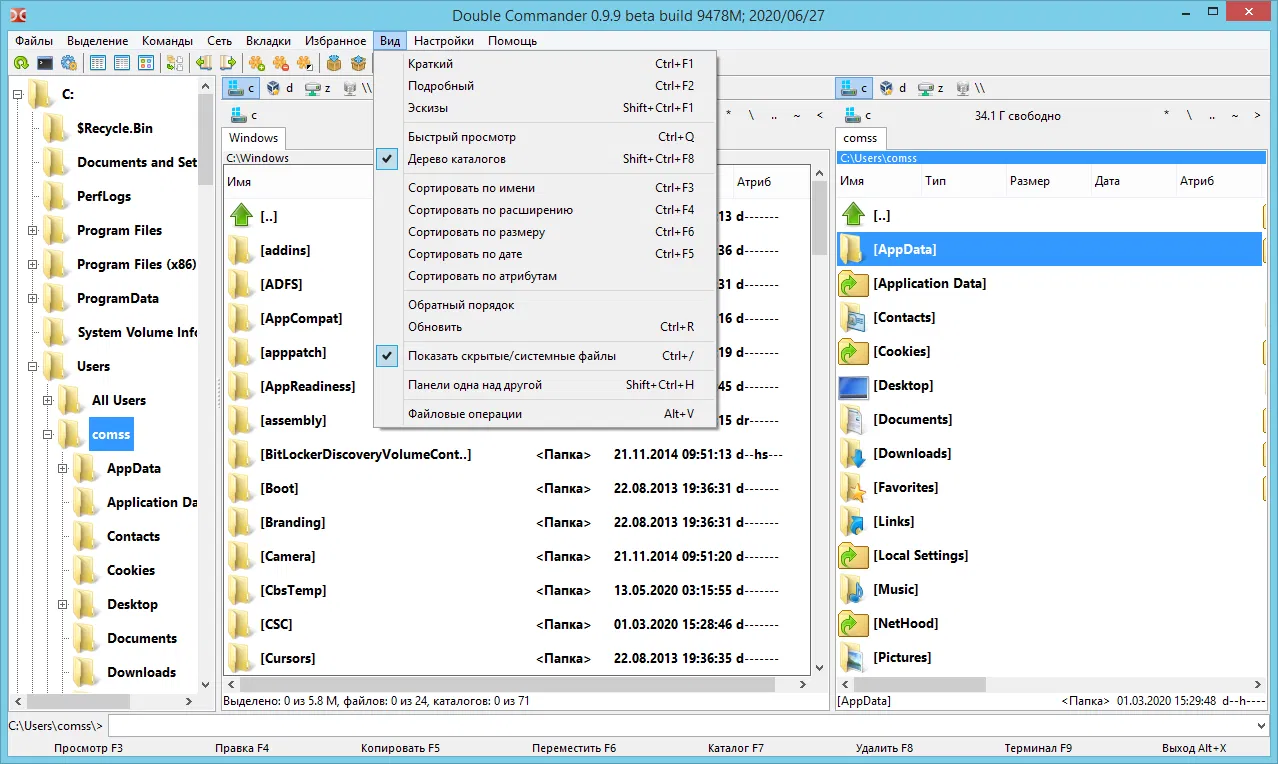Image resolution: width=1278 pixels, height=764 pixels.
Task: Click the invert selection flower icon
Action: (305, 63)
